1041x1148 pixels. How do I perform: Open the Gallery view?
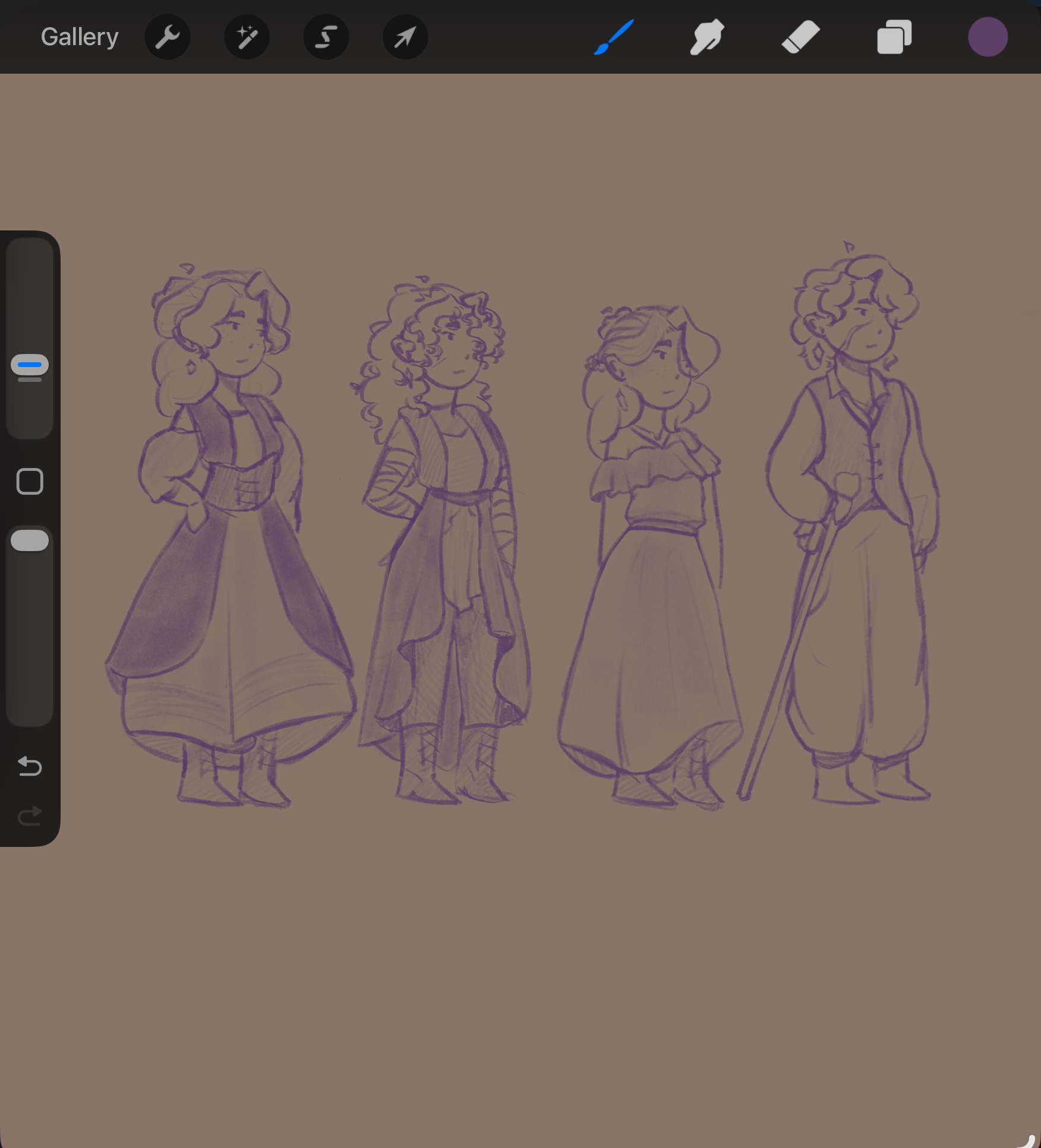coord(80,37)
